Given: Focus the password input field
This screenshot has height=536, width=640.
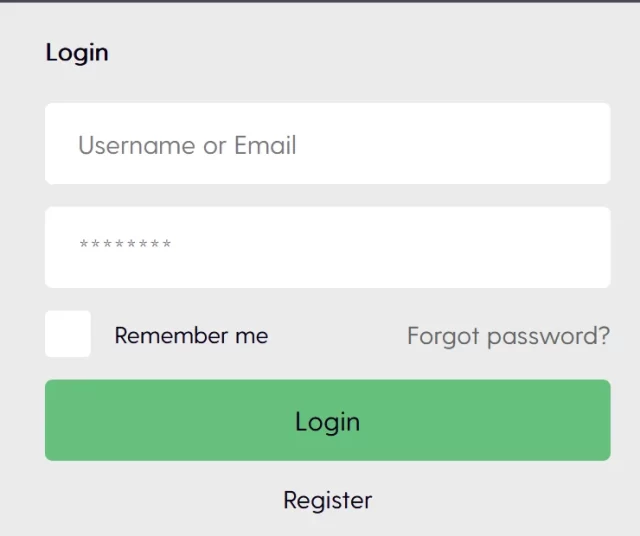Looking at the screenshot, I should [327, 247].
